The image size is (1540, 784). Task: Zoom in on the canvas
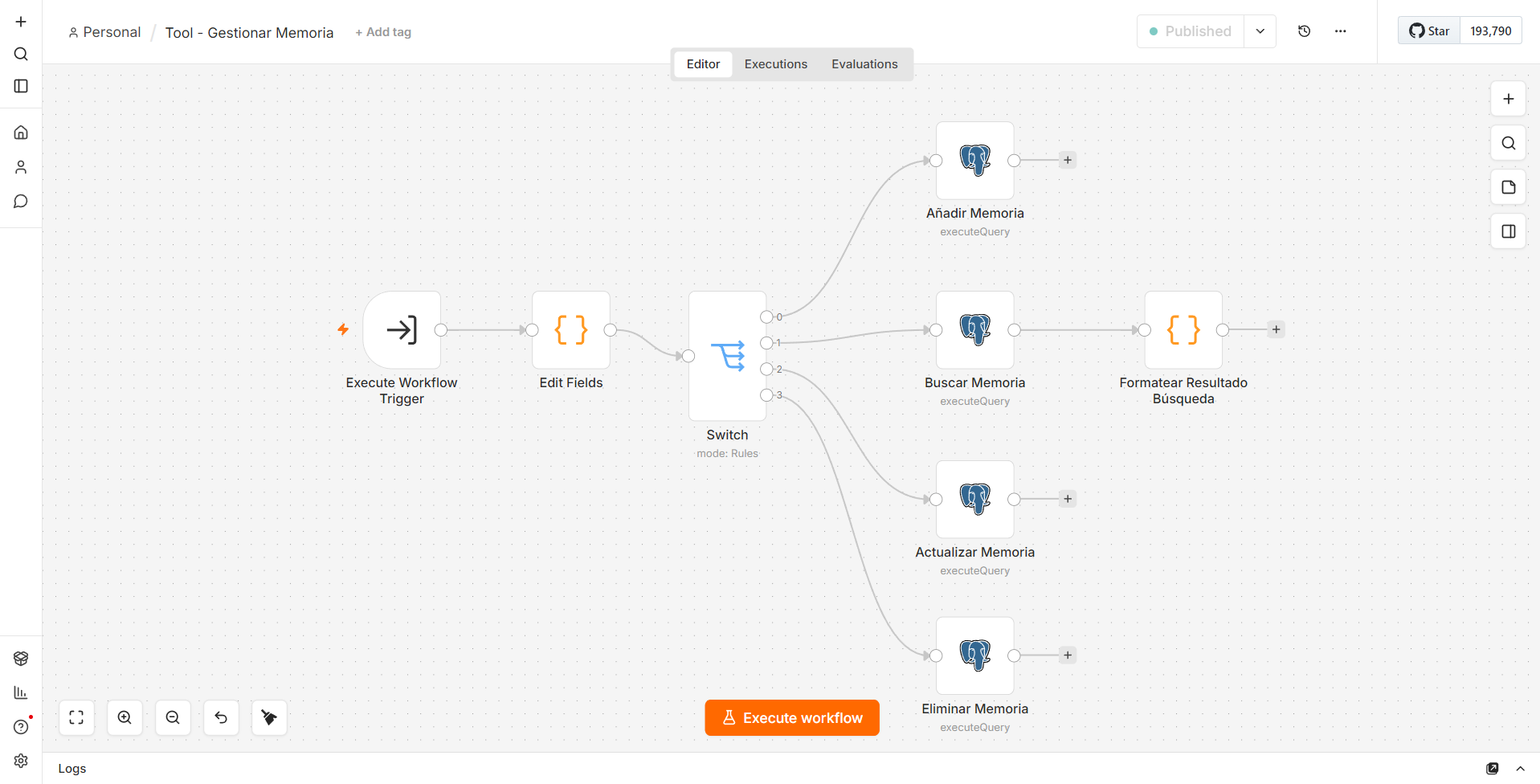[125, 717]
